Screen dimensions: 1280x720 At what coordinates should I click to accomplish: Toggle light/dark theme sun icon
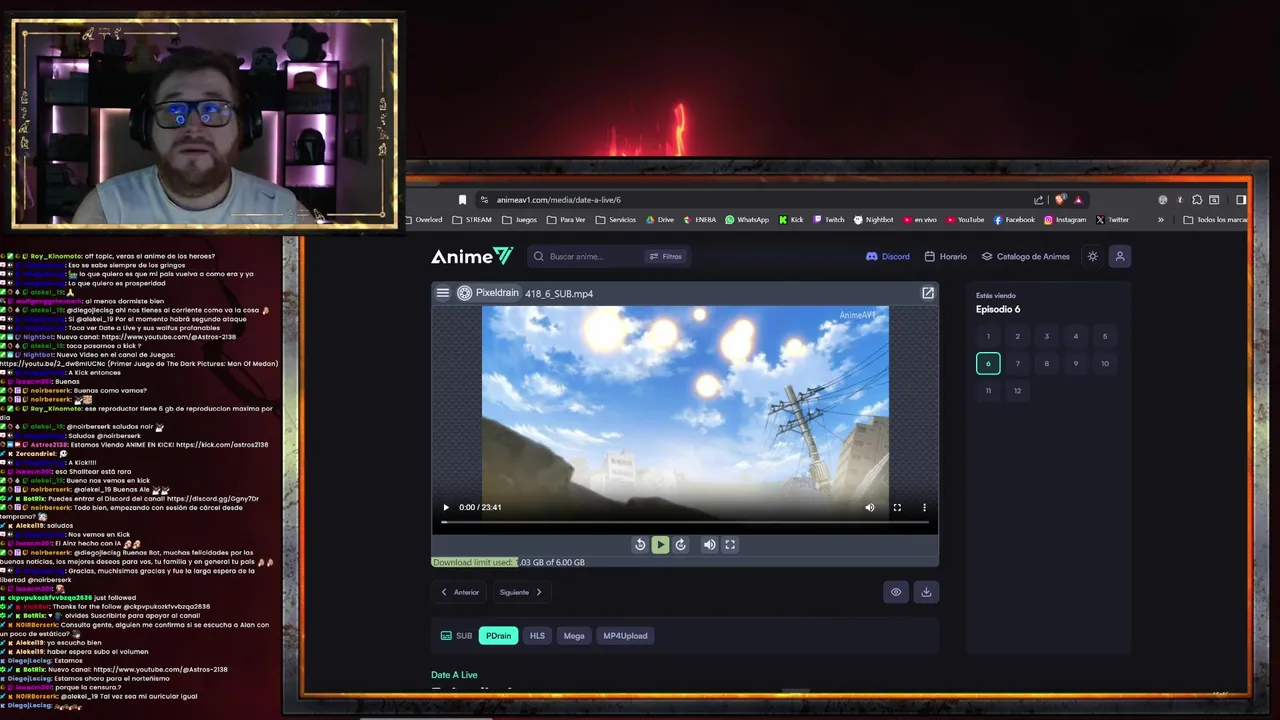(1093, 256)
